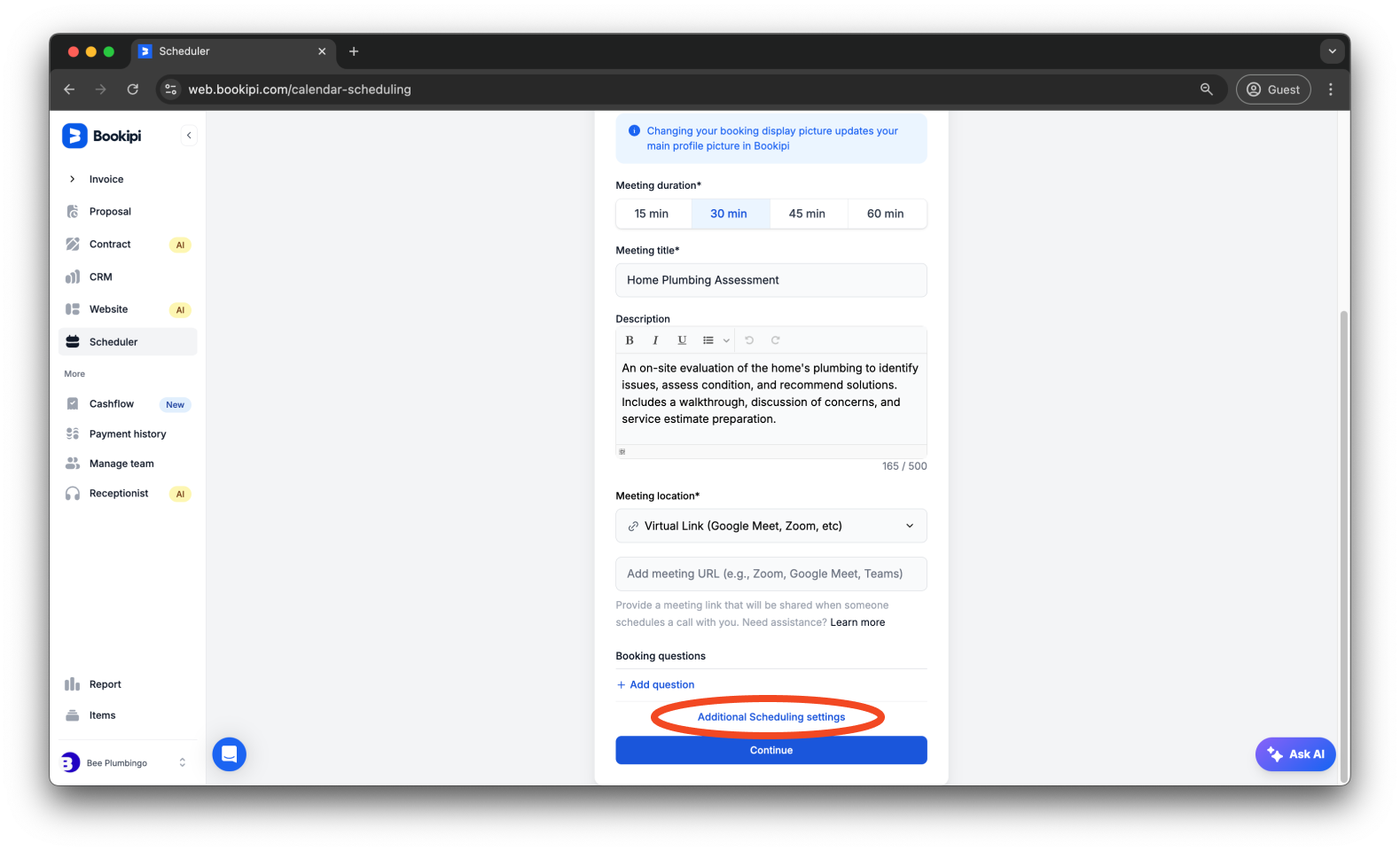Go back with browser back arrow
This screenshot has height=851, width=1400.
pyautogui.click(x=69, y=90)
